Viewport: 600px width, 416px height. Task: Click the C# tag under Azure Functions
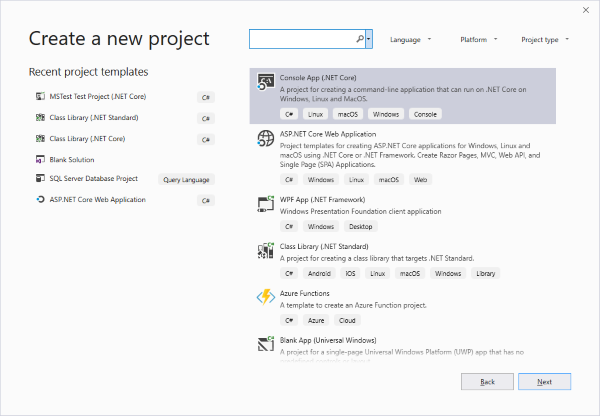[x=289, y=320]
